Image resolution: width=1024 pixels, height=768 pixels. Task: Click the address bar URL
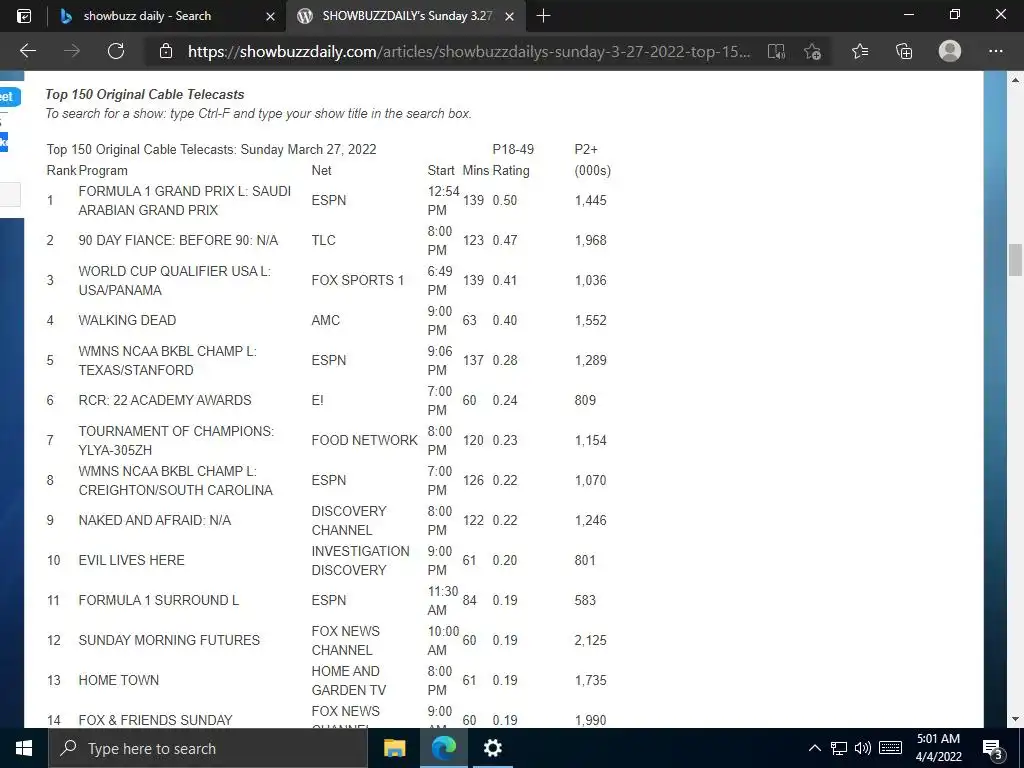[469, 52]
